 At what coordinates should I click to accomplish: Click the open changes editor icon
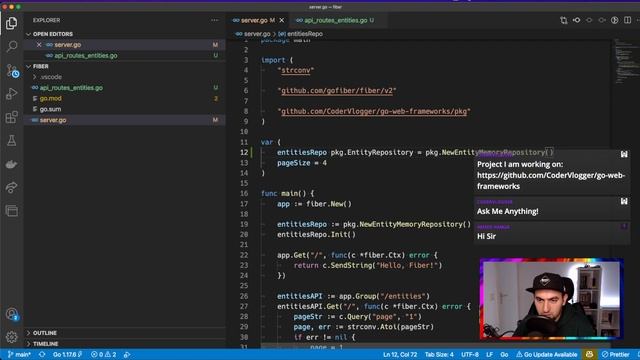click(576, 20)
